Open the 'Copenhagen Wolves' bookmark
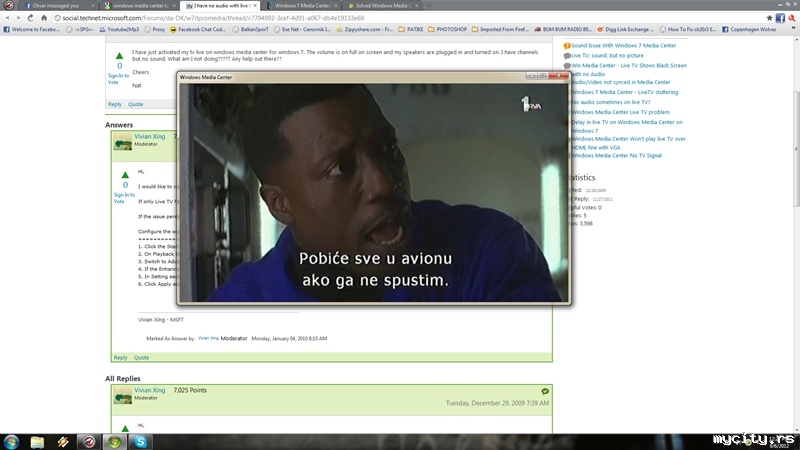Image resolution: width=800 pixels, height=450 pixels. (749, 30)
